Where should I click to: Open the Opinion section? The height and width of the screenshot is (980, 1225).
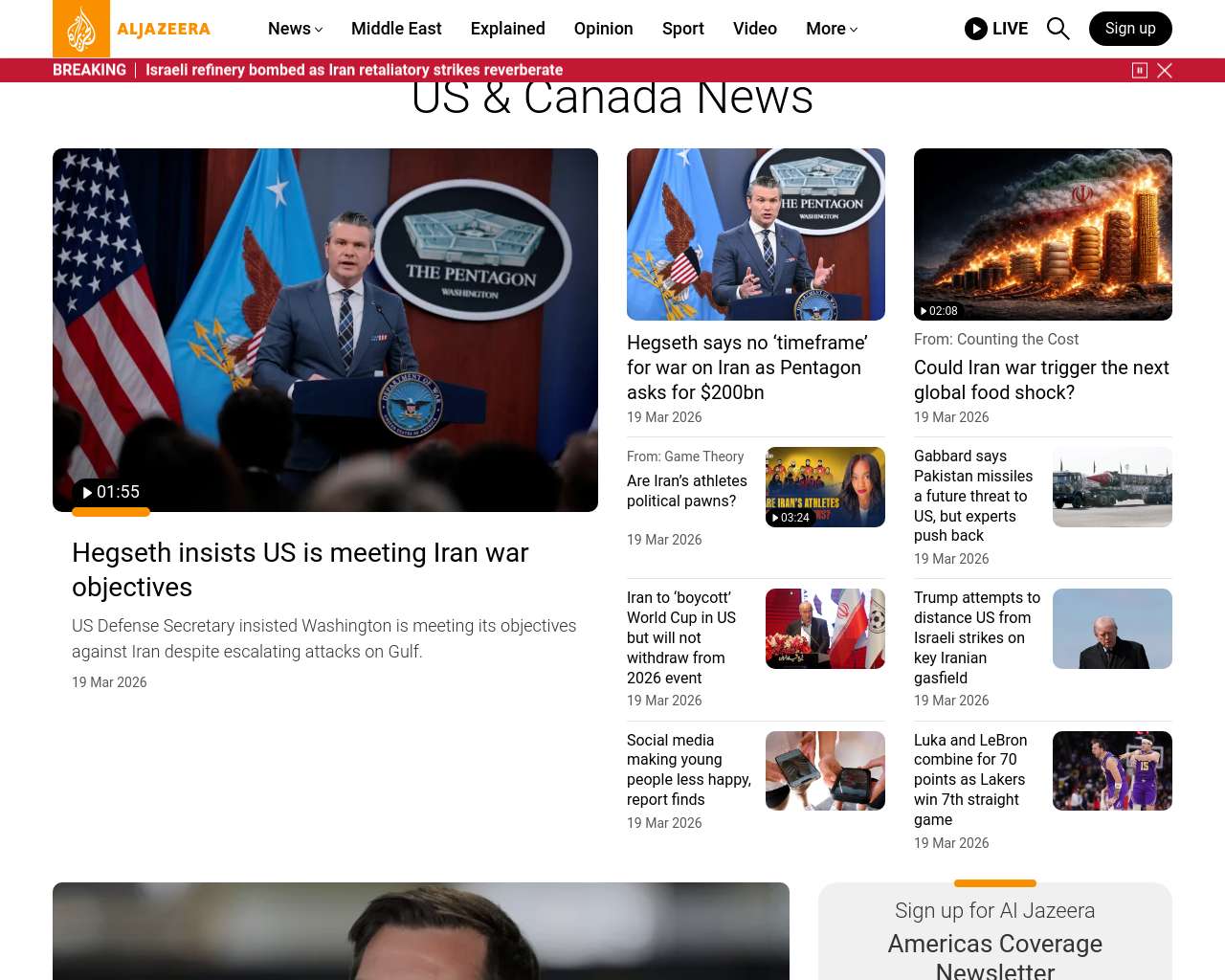604,29
